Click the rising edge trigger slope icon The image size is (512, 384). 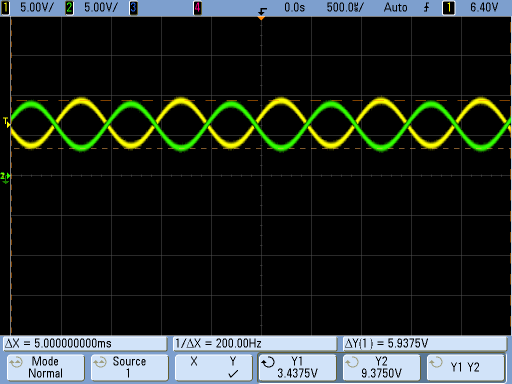426,7
